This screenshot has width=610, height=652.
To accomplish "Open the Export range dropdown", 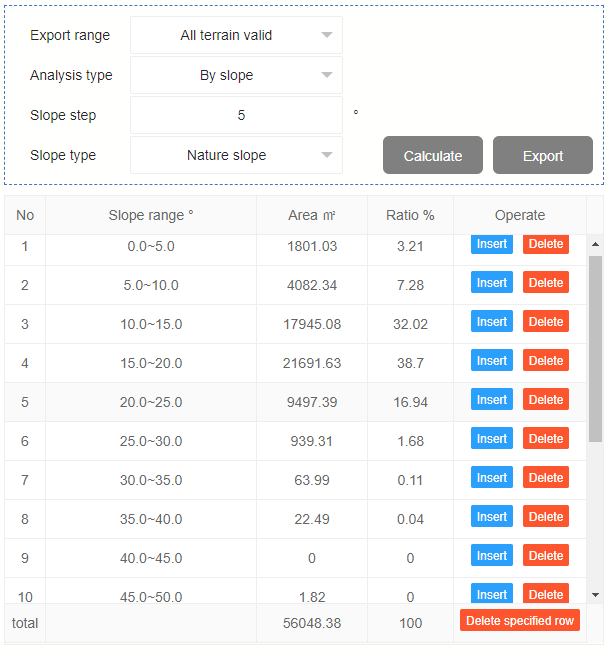I will coord(236,35).
